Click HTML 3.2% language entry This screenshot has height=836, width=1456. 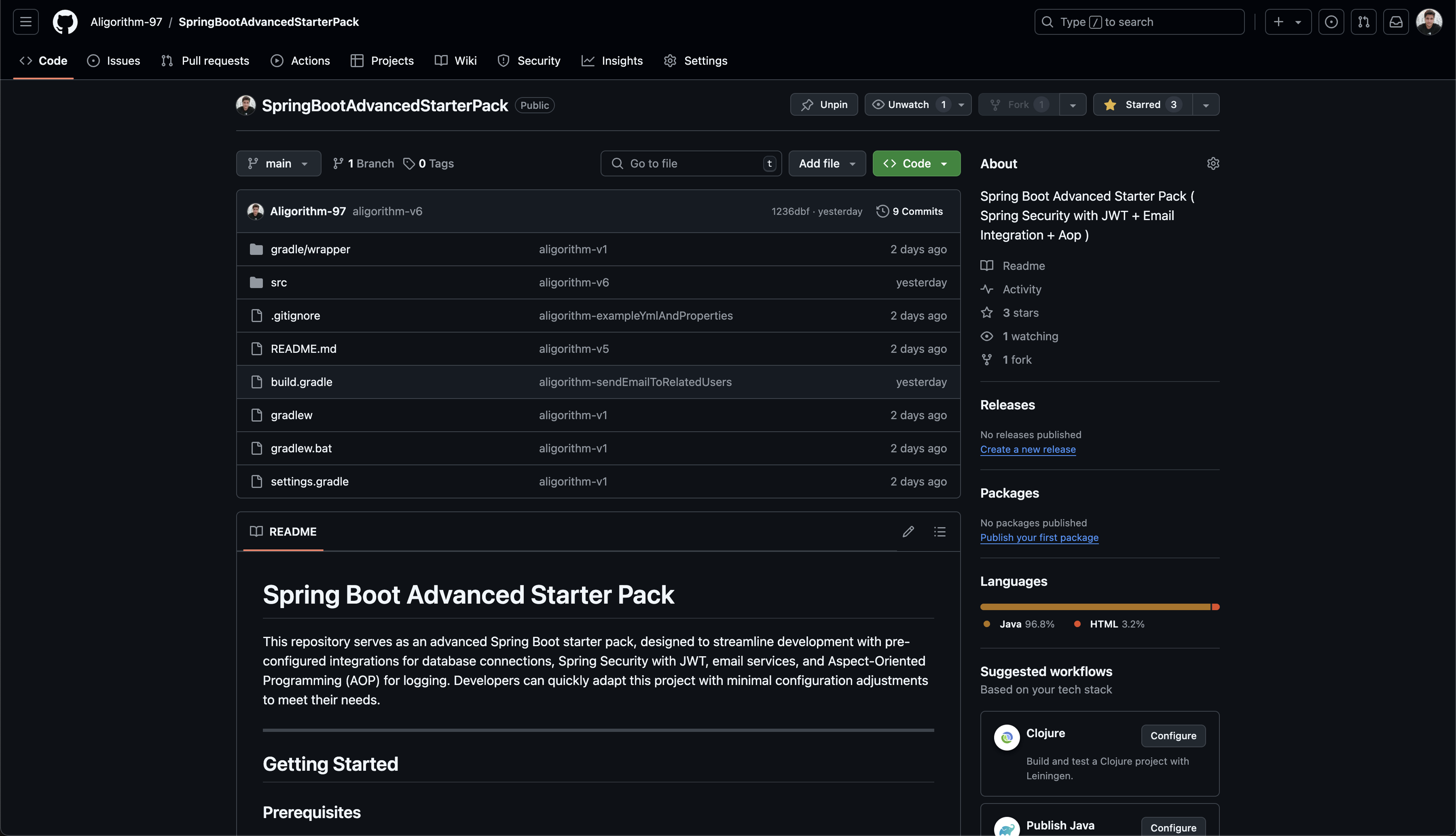pos(1109,624)
